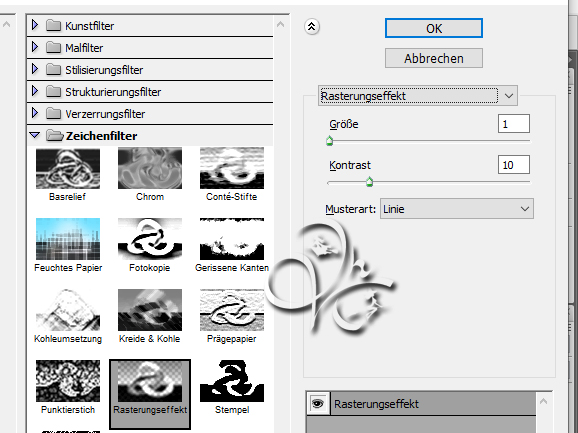Select the Prägepapier filter thumbnail
578x433 pixels.
[231, 310]
